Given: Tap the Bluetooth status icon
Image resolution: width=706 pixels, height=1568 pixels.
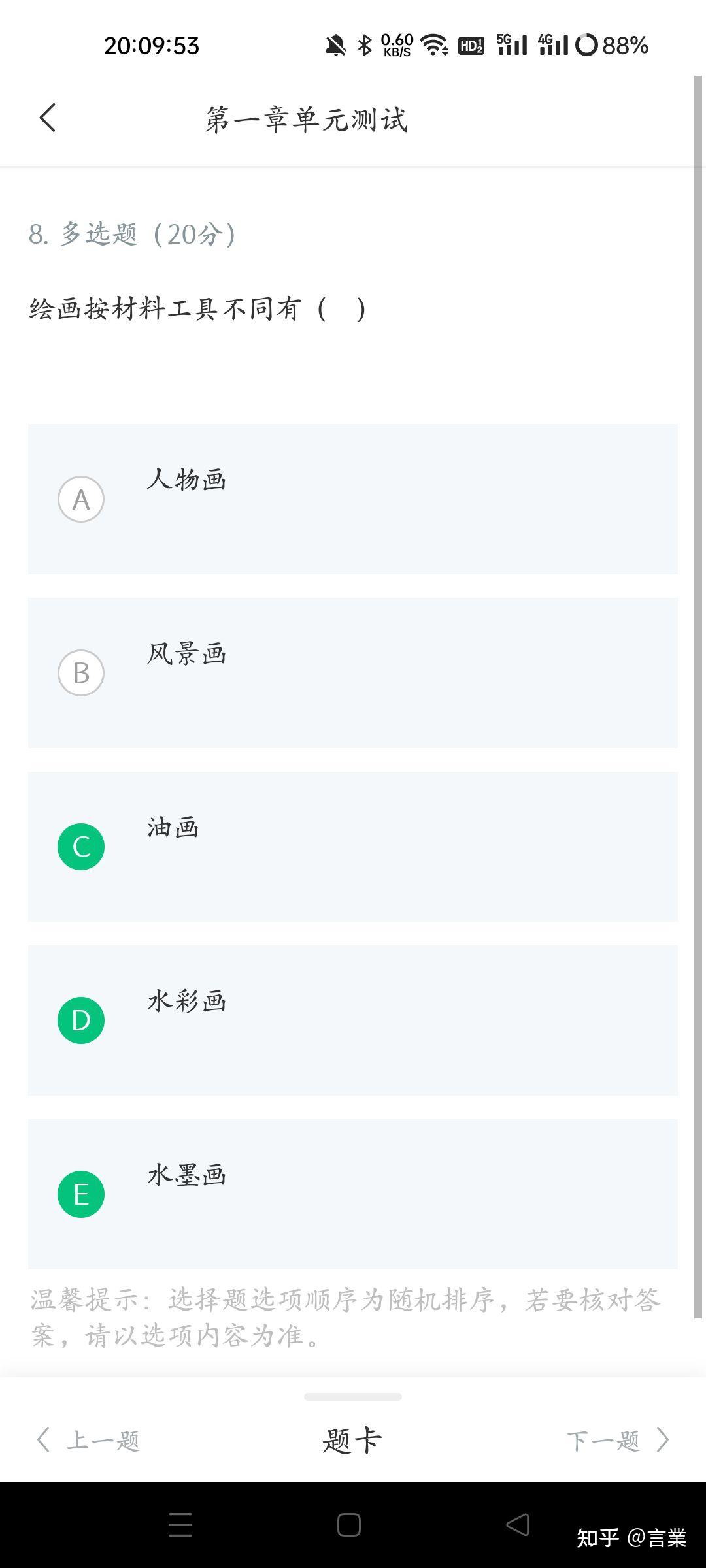Looking at the screenshot, I should pyautogui.click(x=364, y=46).
